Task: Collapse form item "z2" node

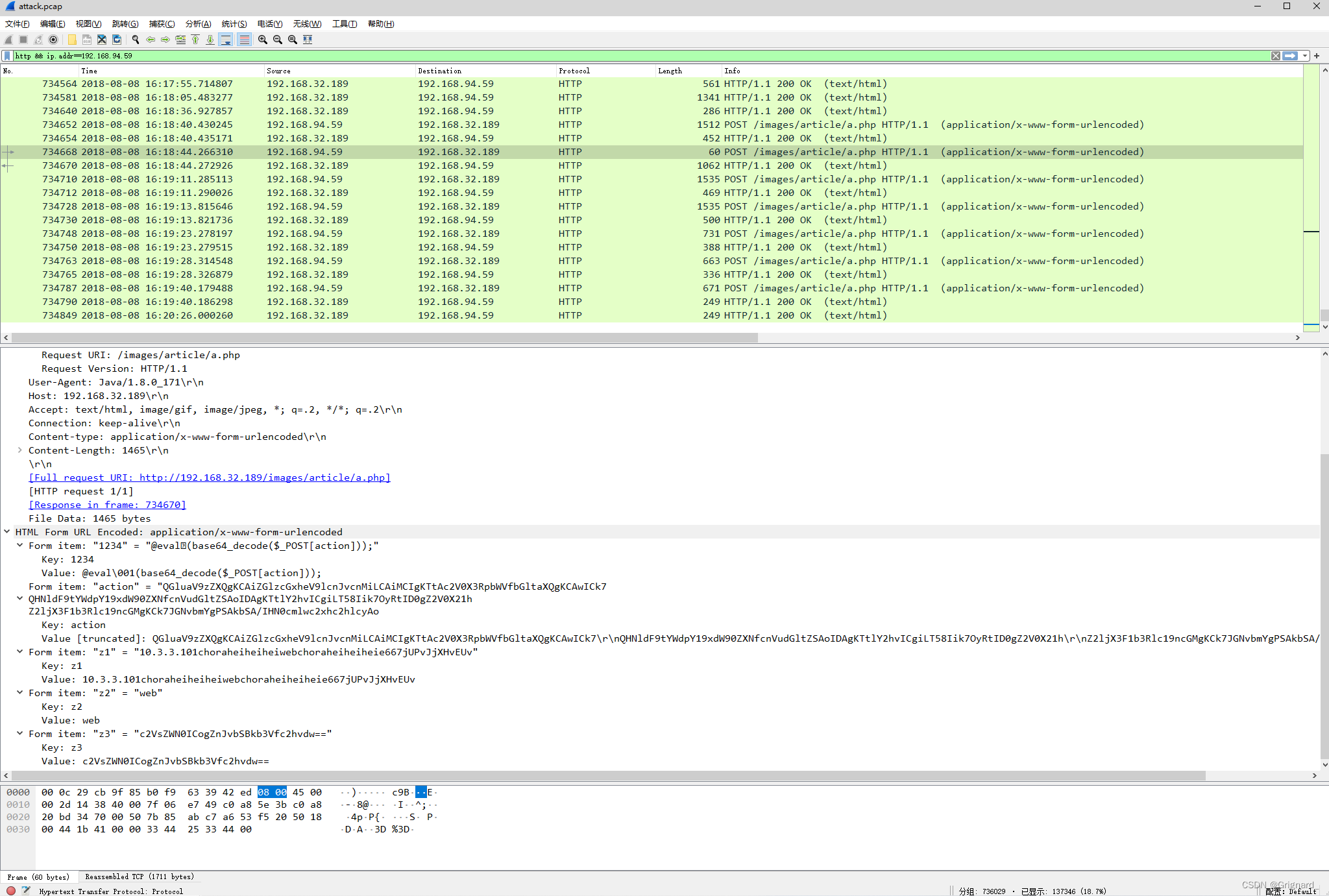Action: [19, 693]
